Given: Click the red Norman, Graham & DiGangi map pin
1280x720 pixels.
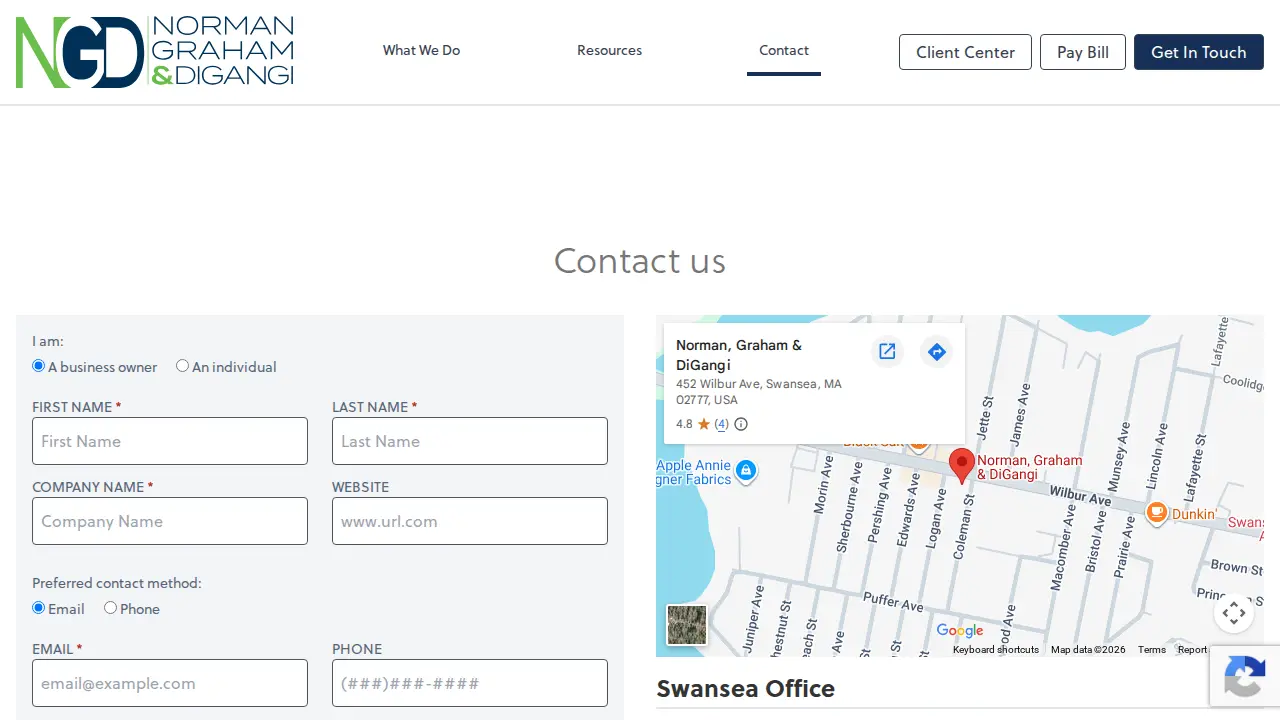Looking at the screenshot, I should [x=961, y=466].
